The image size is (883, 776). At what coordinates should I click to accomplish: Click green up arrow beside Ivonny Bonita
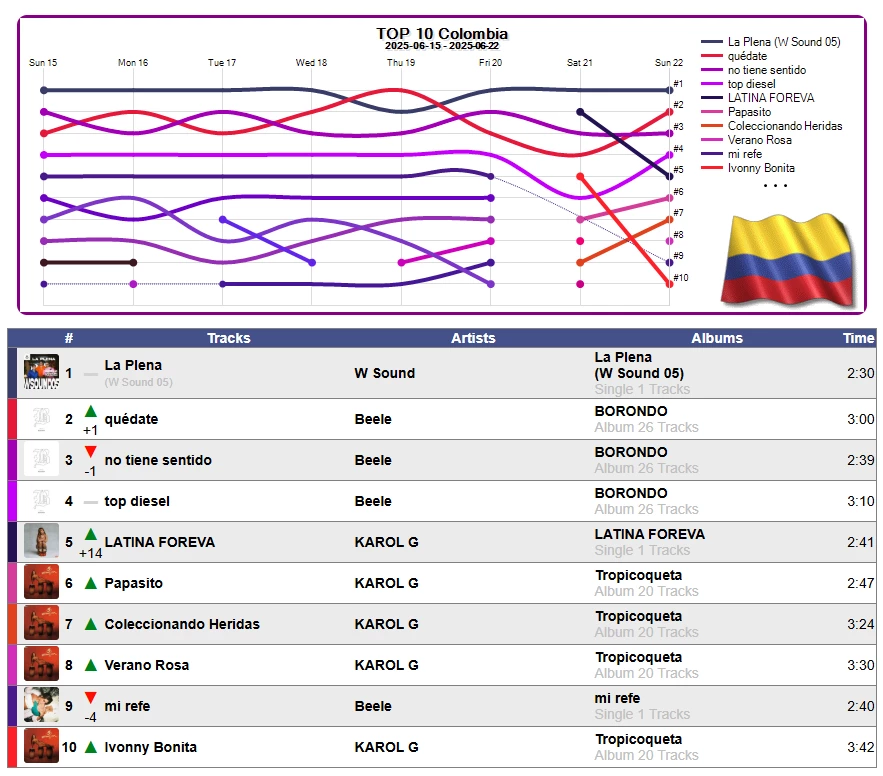[90, 747]
